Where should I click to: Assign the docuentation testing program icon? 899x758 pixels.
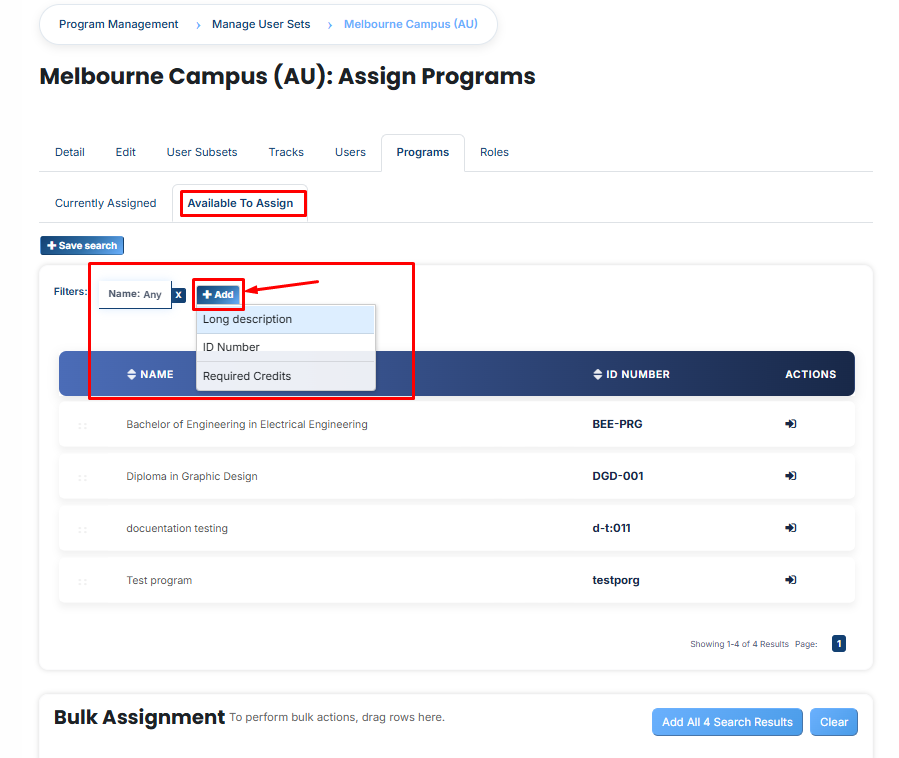click(791, 528)
